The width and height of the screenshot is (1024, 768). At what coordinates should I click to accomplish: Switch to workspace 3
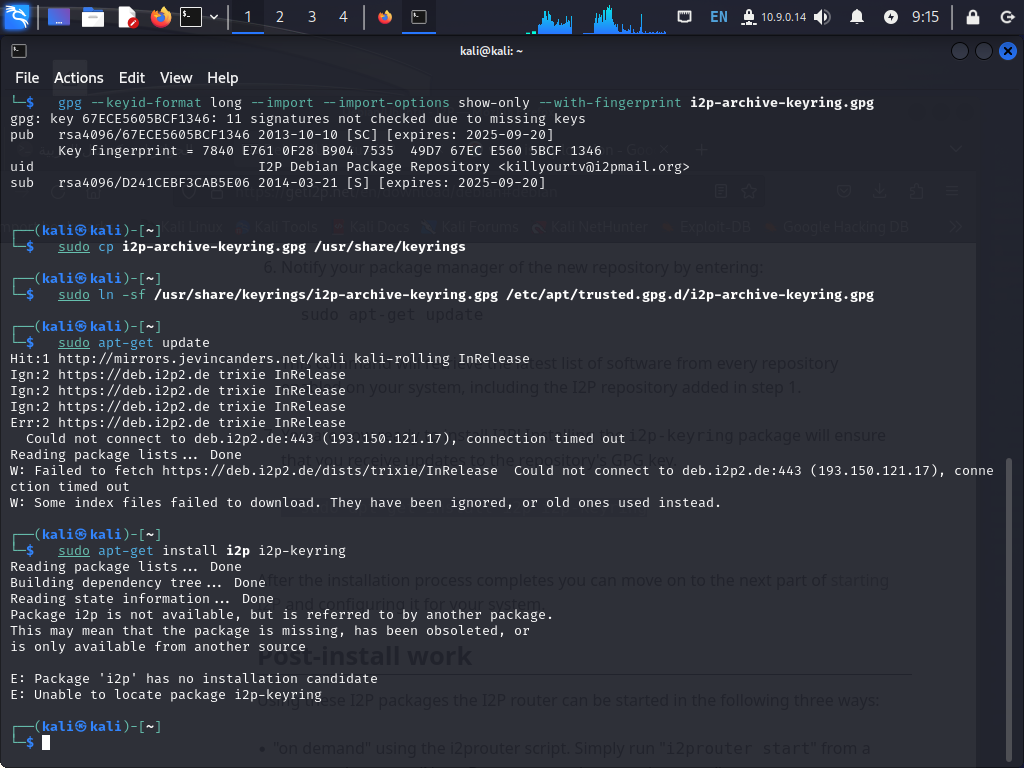pyautogui.click(x=312, y=17)
